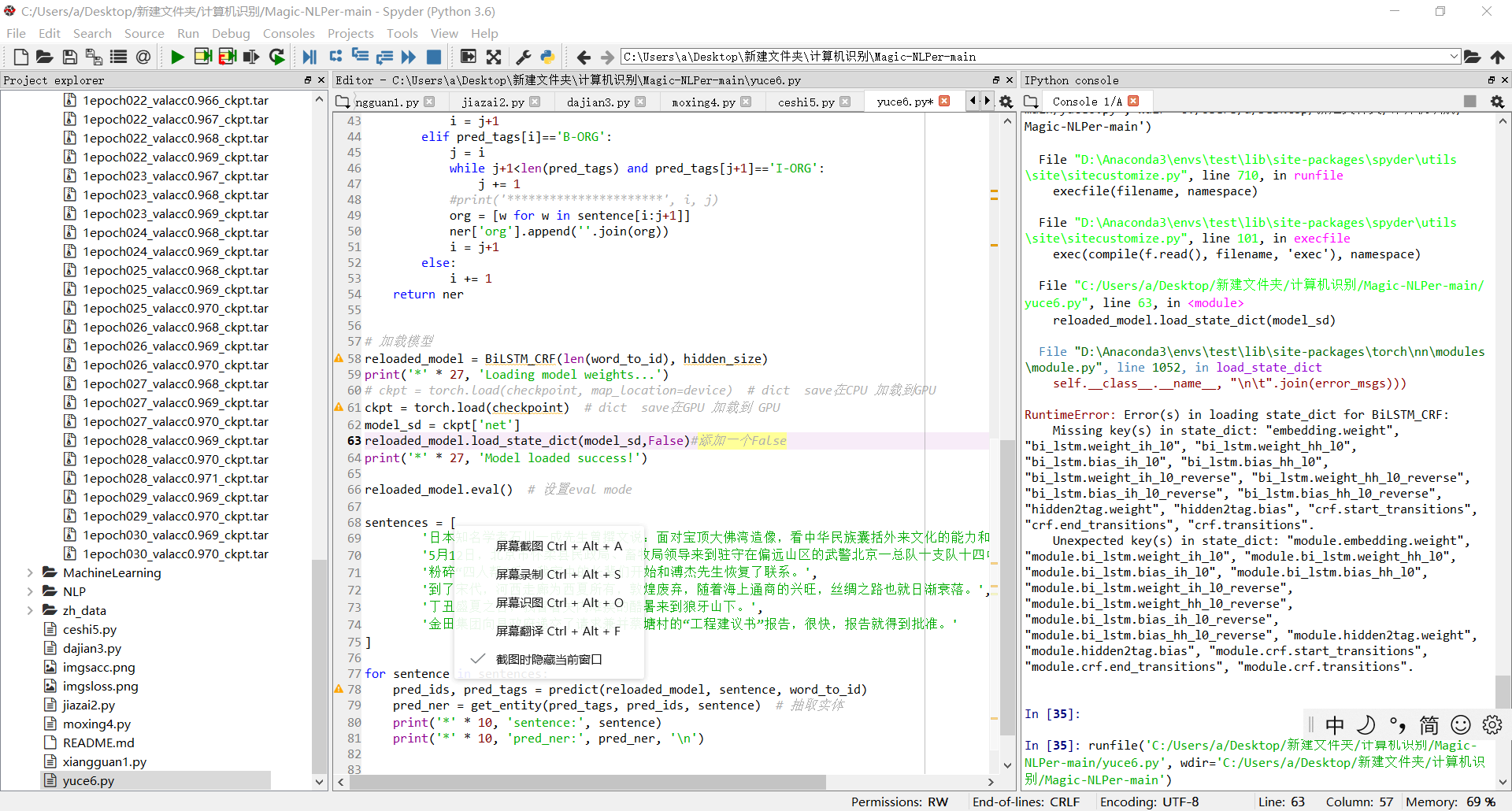
Task: Click editor horizontal scrollbar
Action: pos(587,782)
